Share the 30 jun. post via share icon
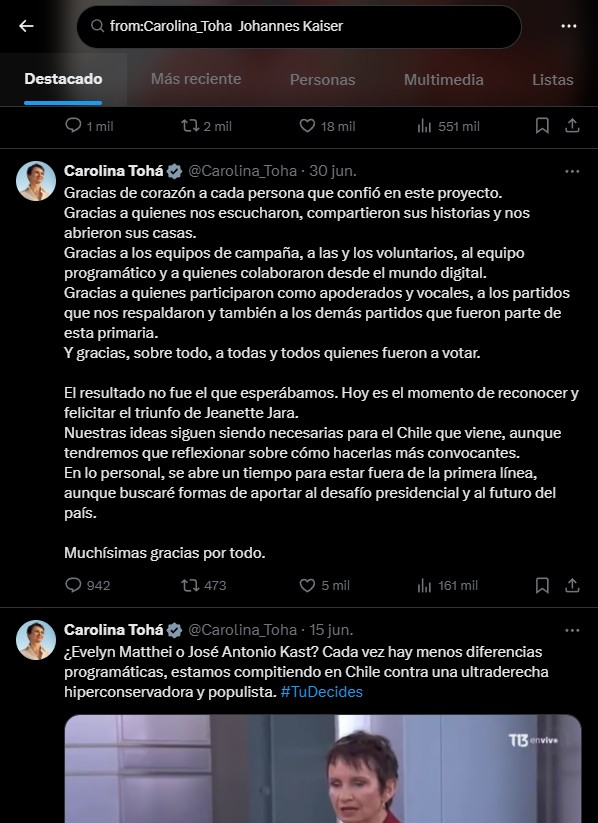The image size is (598, 823). coord(572,585)
